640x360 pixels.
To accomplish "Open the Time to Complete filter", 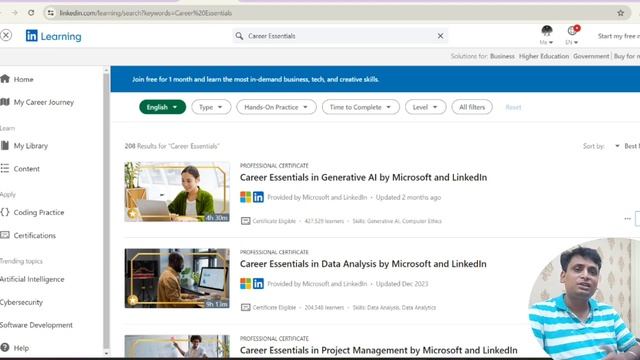I will pyautogui.click(x=361, y=107).
